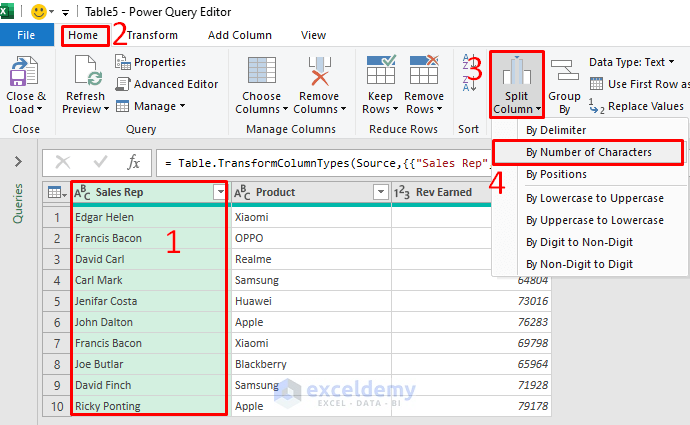This screenshot has width=690, height=425.
Task: Open the File tab
Action: click(26, 35)
